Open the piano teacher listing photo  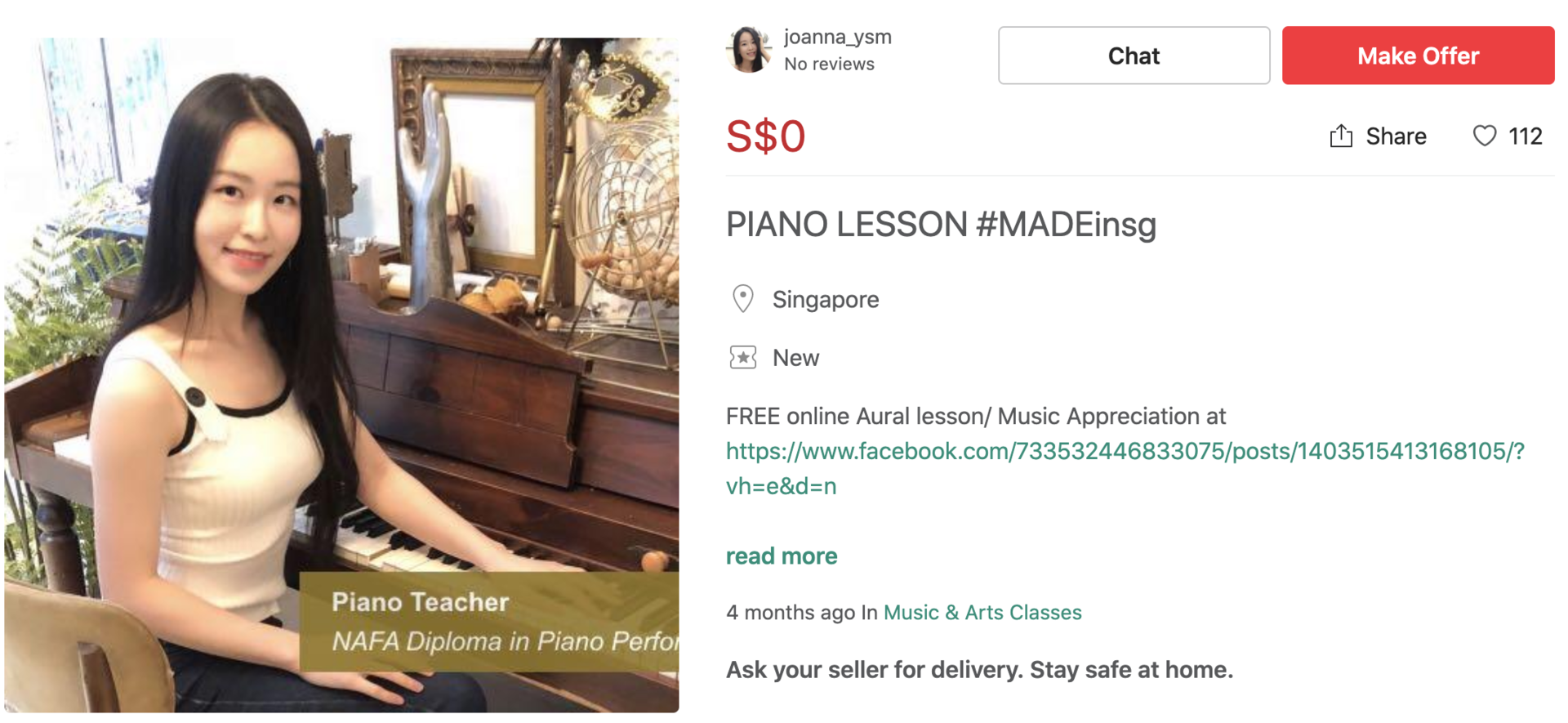tap(341, 375)
